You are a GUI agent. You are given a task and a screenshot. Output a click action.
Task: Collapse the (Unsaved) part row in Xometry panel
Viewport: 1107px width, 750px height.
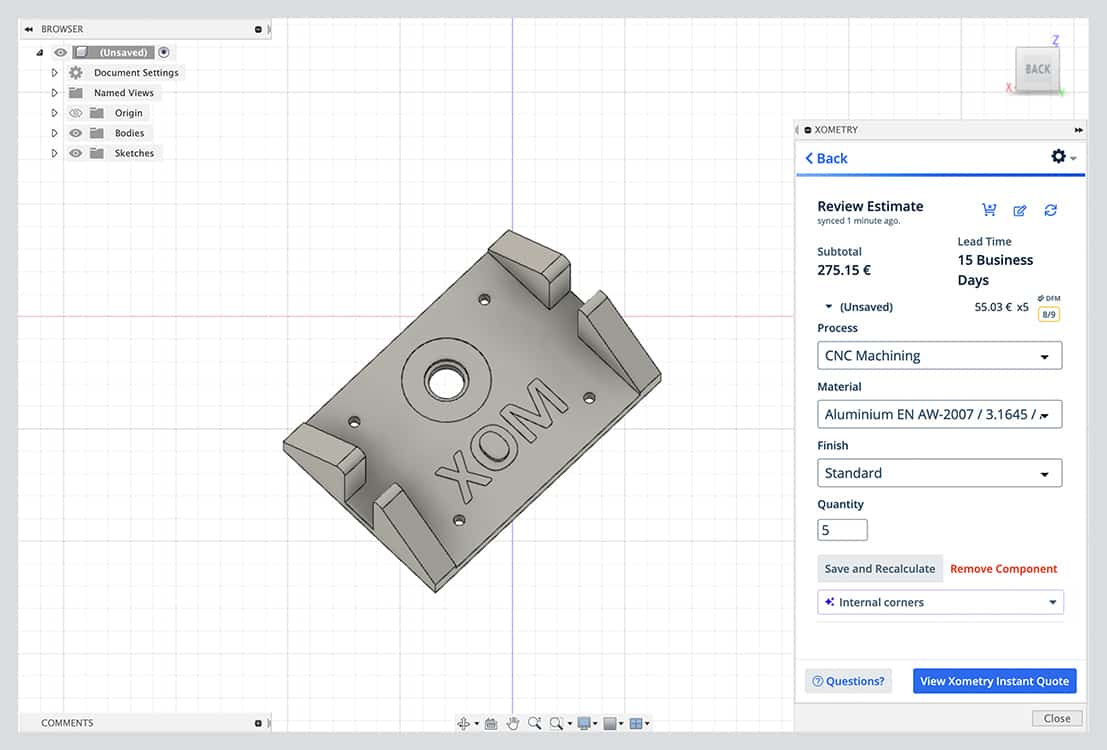(829, 306)
